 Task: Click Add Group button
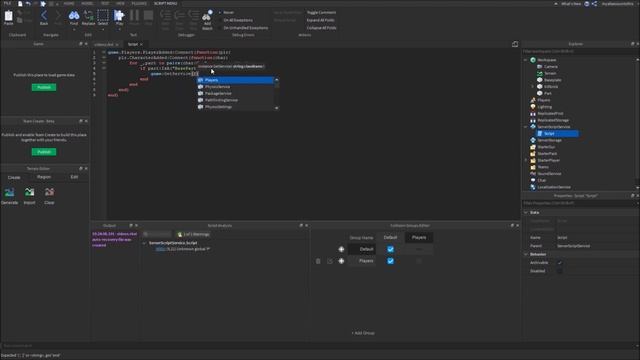coord(363,333)
